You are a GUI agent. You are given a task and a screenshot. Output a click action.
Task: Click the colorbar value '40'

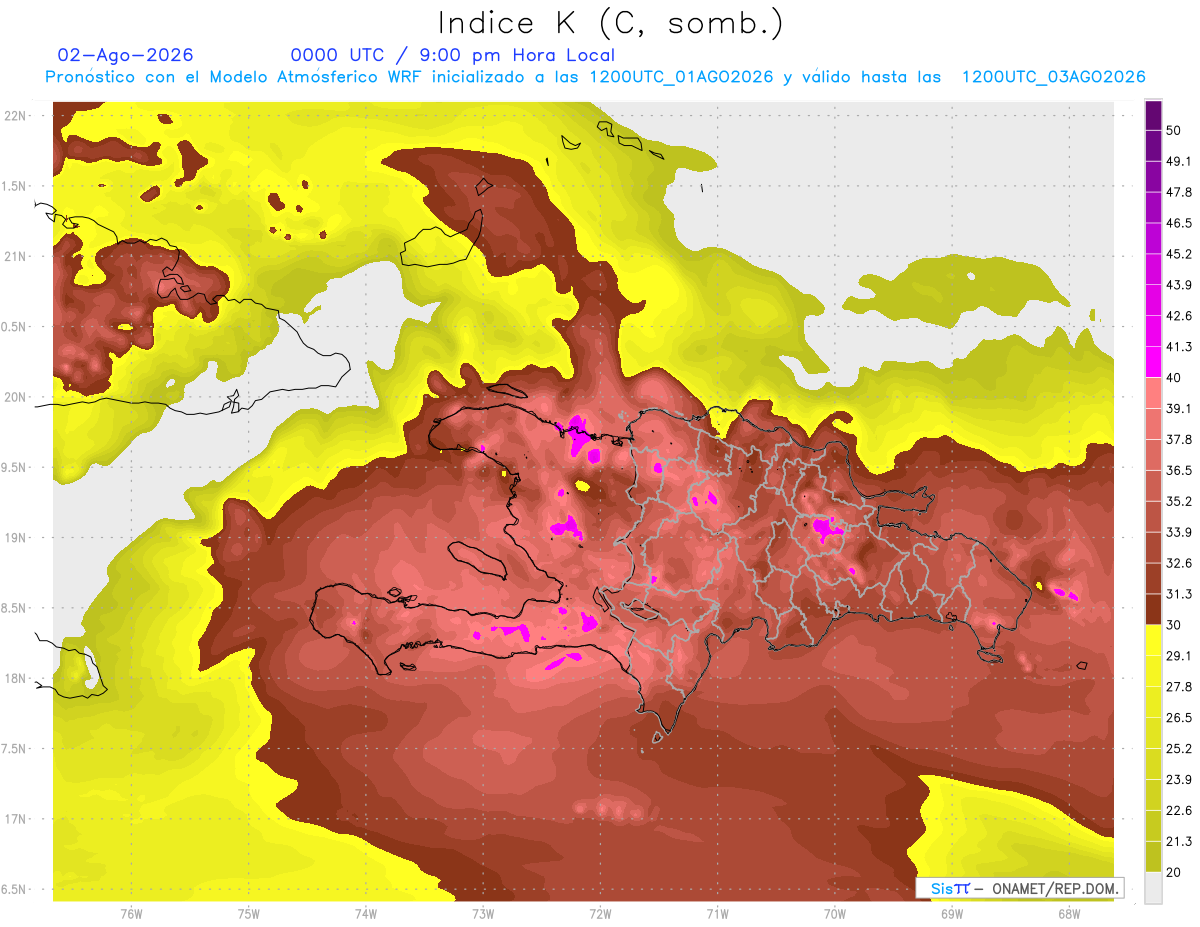(x=1175, y=378)
